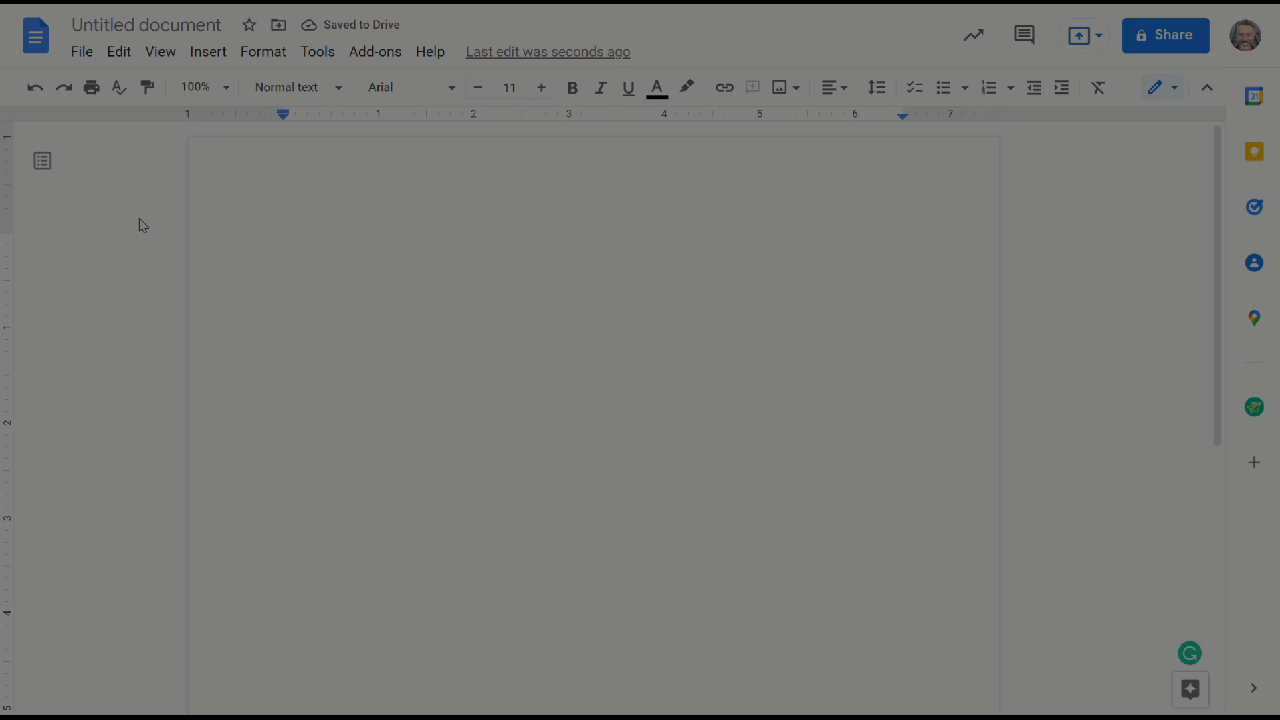Expand bulleted list options arrow
Screen dimensions: 1280x720
point(965,88)
